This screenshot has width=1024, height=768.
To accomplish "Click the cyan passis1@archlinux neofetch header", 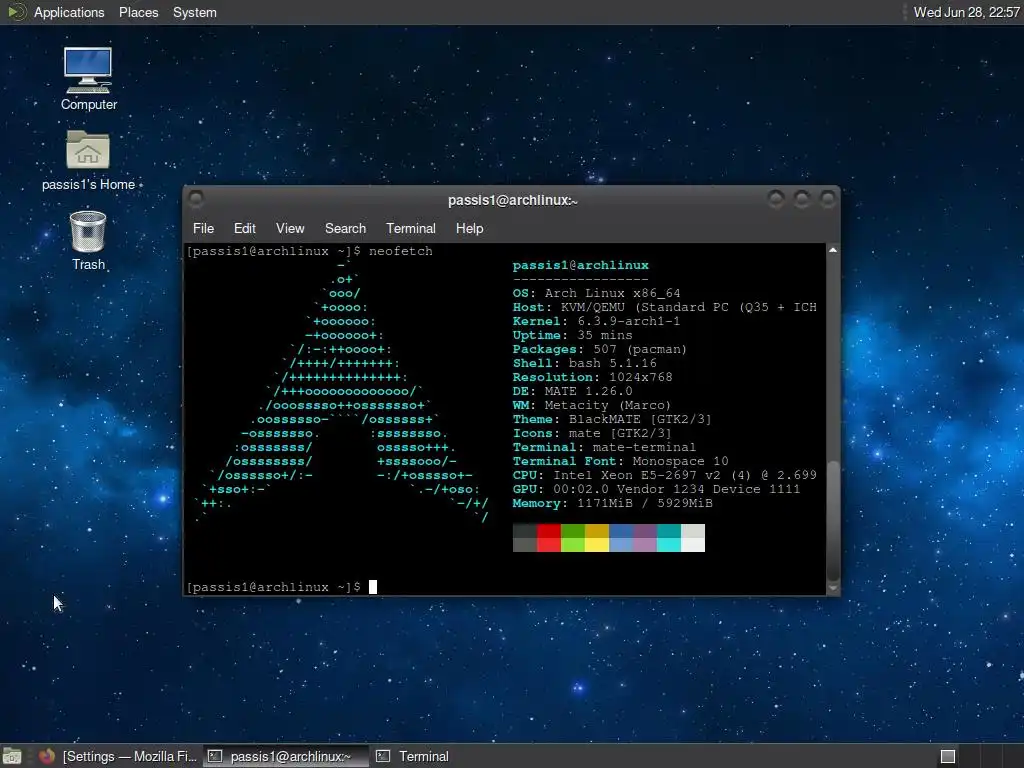I will (581, 265).
